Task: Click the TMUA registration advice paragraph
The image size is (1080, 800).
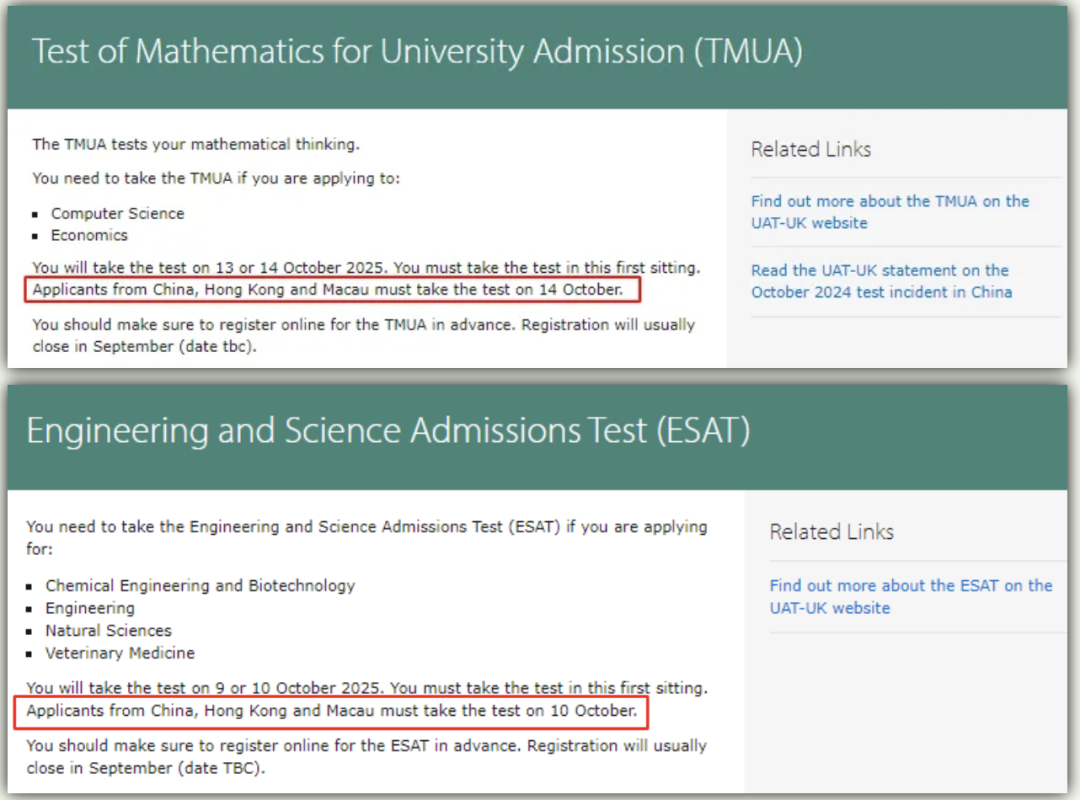Action: [x=364, y=336]
